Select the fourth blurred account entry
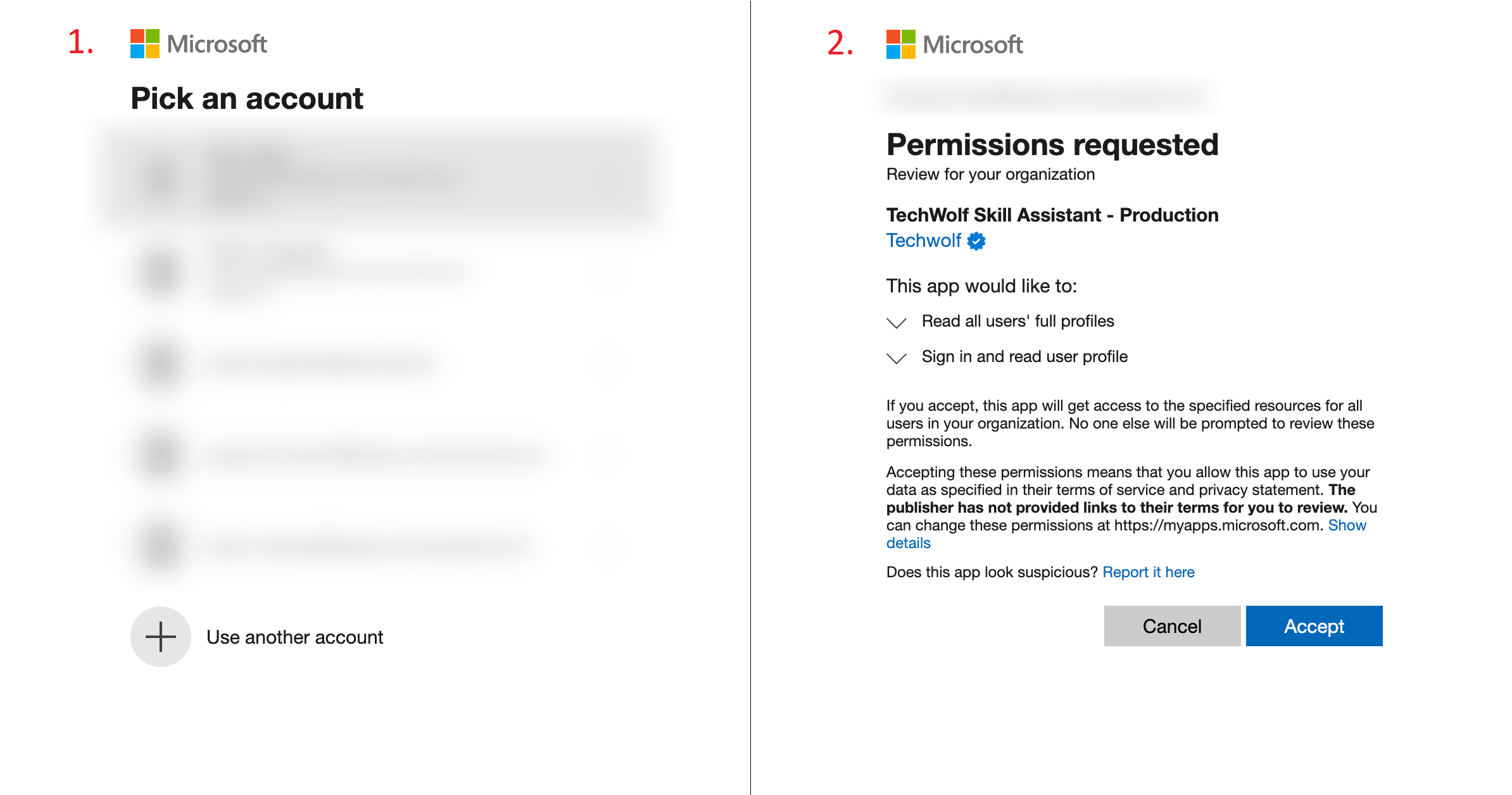Viewport: 1512px width, 795px height. tap(380, 454)
